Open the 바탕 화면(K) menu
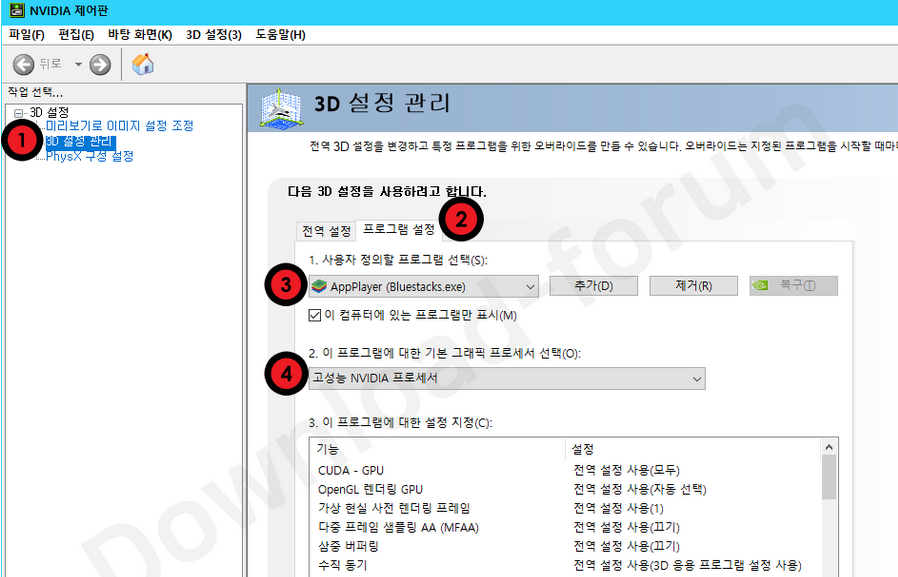 140,35
